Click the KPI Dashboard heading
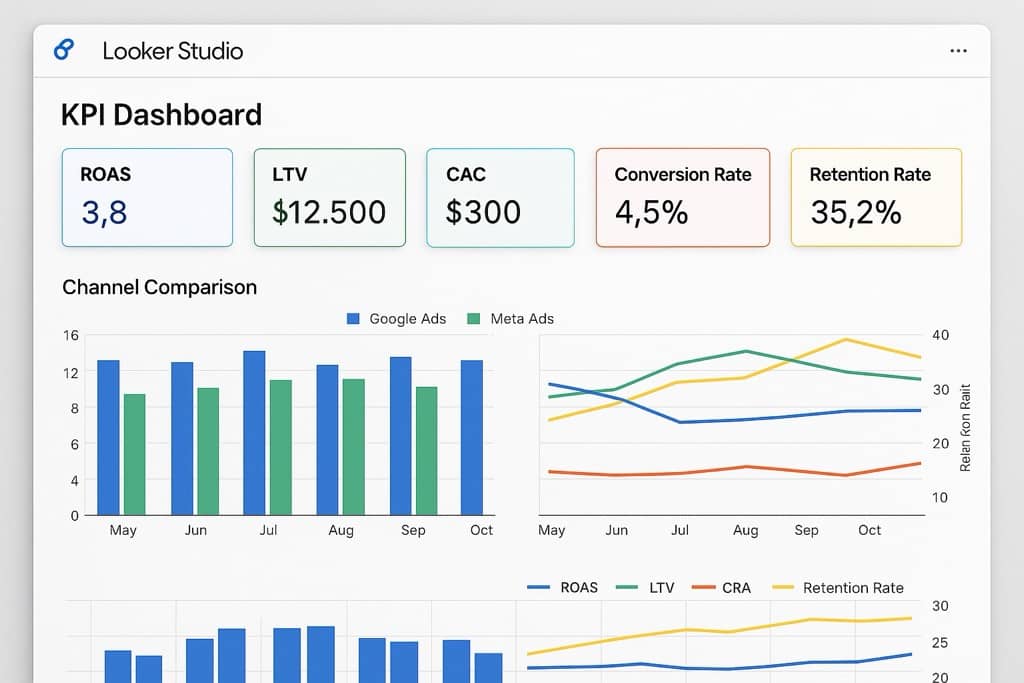The width and height of the screenshot is (1024, 683). [x=161, y=115]
